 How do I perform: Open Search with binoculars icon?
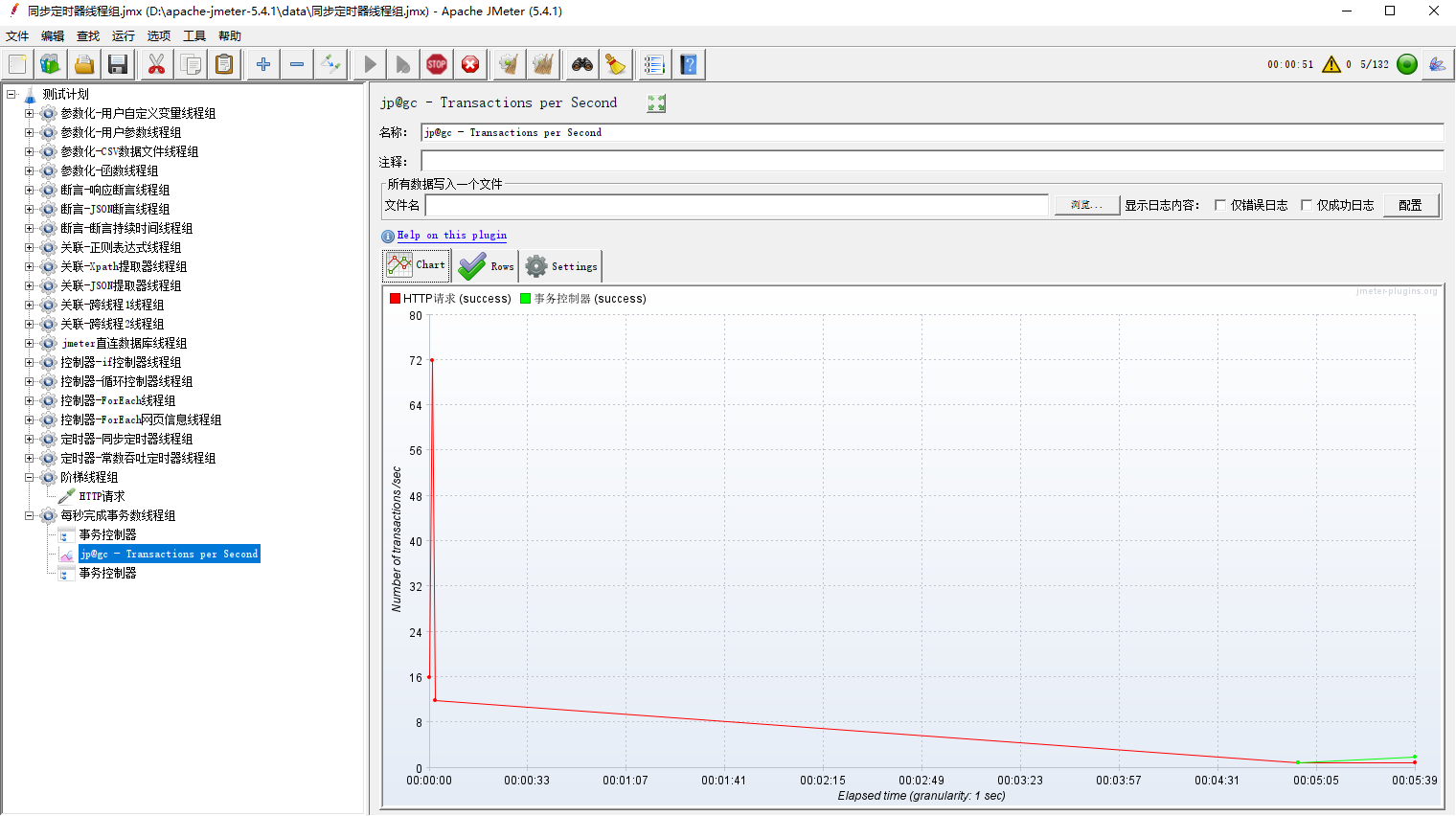(581, 64)
